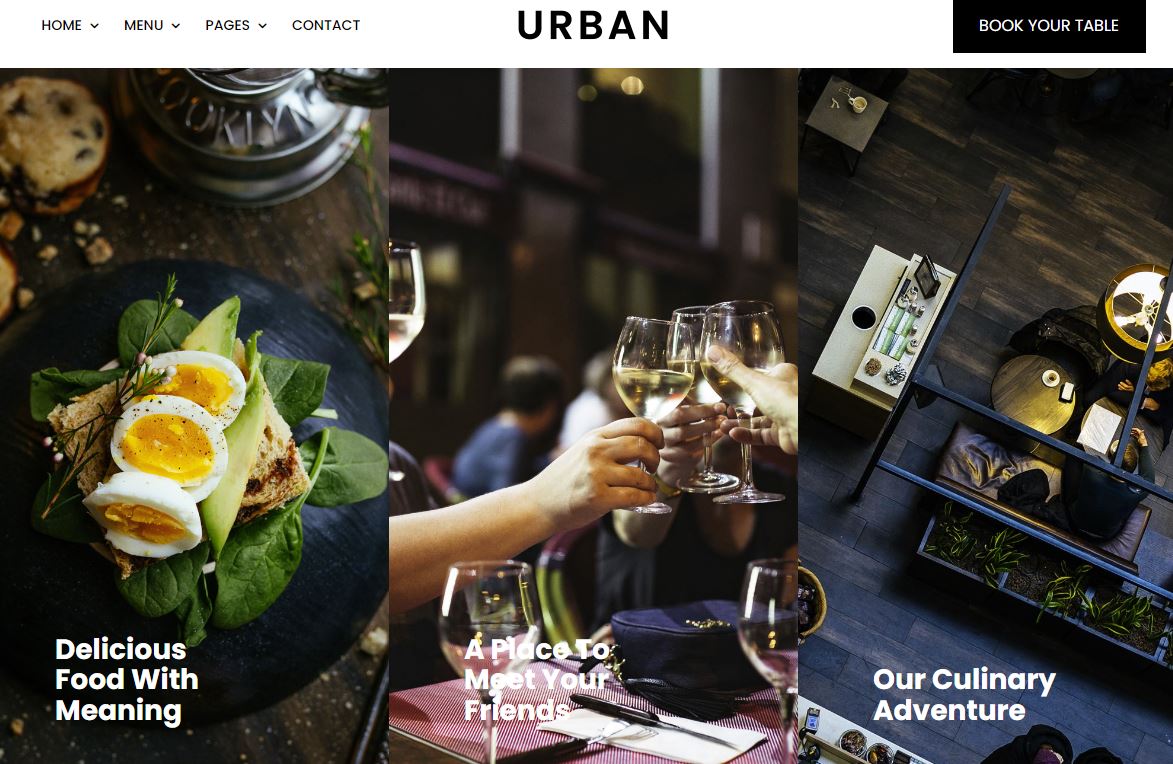Open the PAGES navigation item
This screenshot has height=764, width=1173.
[227, 25]
